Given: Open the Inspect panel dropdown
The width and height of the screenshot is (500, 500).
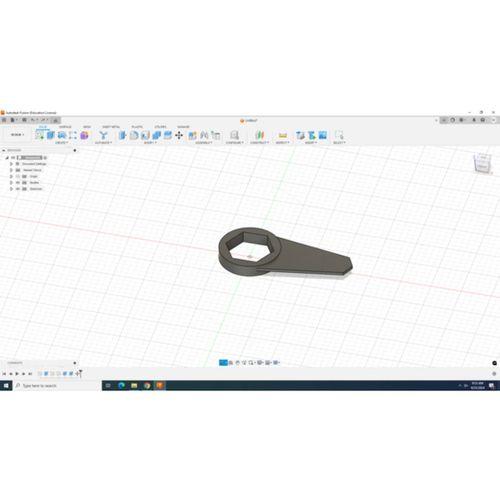Looking at the screenshot, I should click(283, 143).
